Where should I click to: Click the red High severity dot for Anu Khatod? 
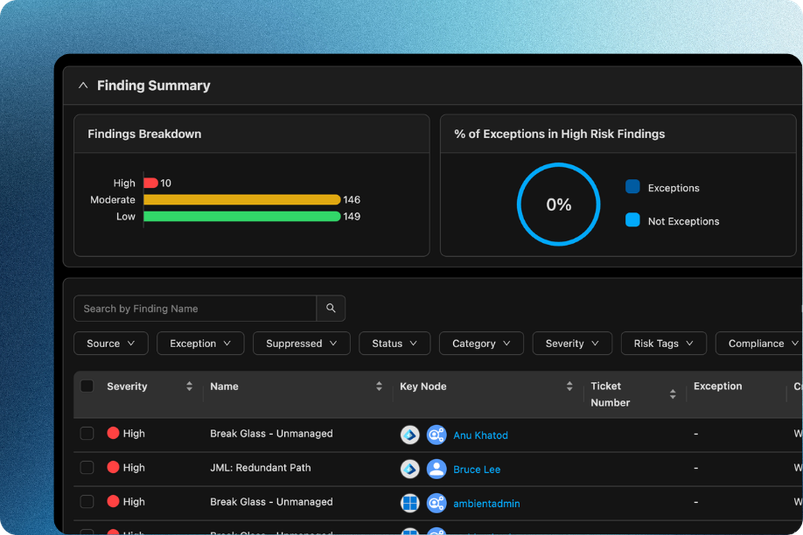(113, 433)
